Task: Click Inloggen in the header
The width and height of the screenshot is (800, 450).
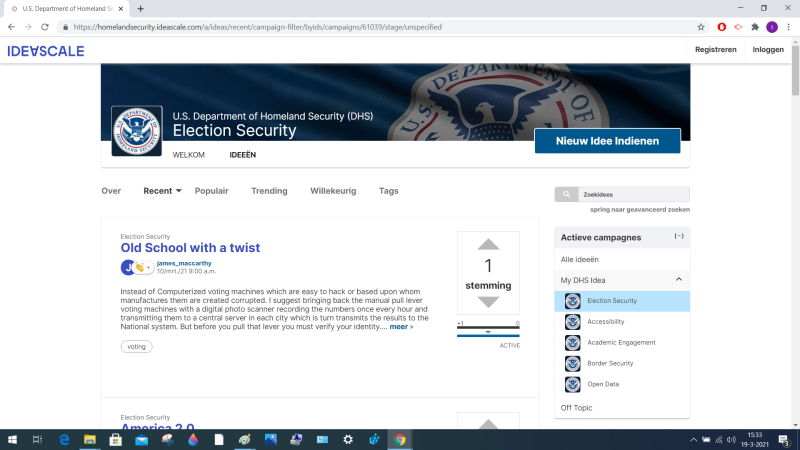Action: 768,49
